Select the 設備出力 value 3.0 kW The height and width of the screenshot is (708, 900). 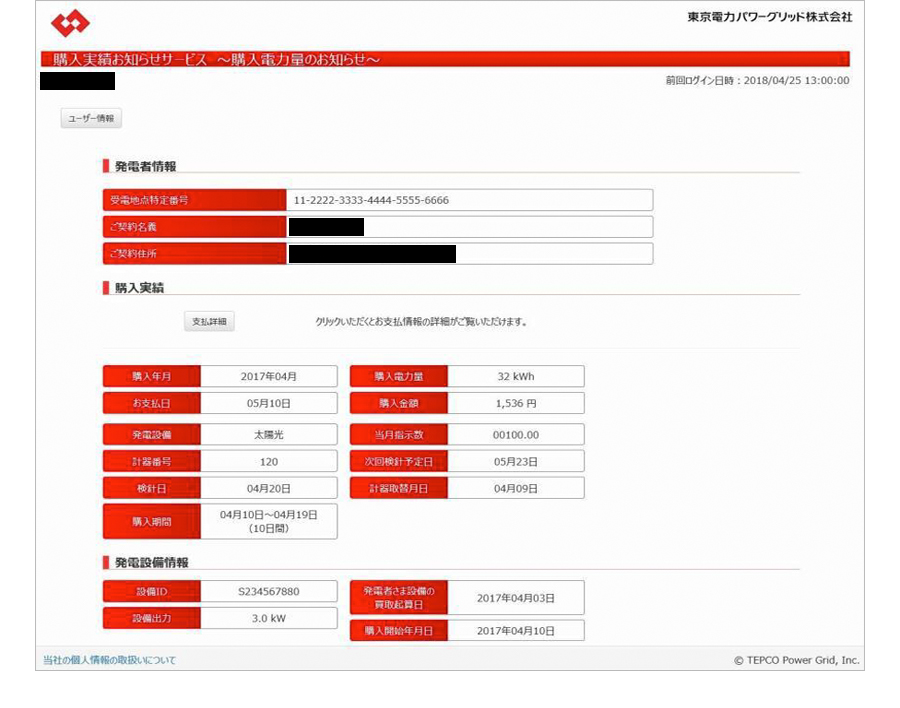pyautogui.click(x=268, y=618)
